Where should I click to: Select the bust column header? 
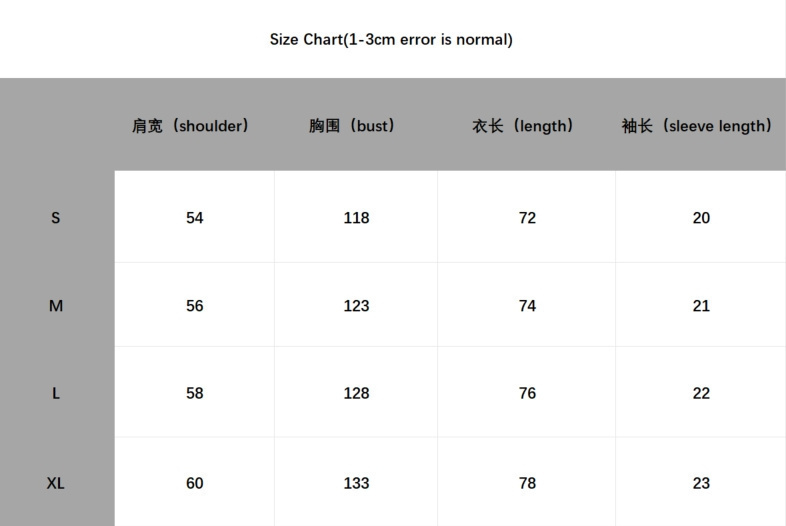[352, 125]
